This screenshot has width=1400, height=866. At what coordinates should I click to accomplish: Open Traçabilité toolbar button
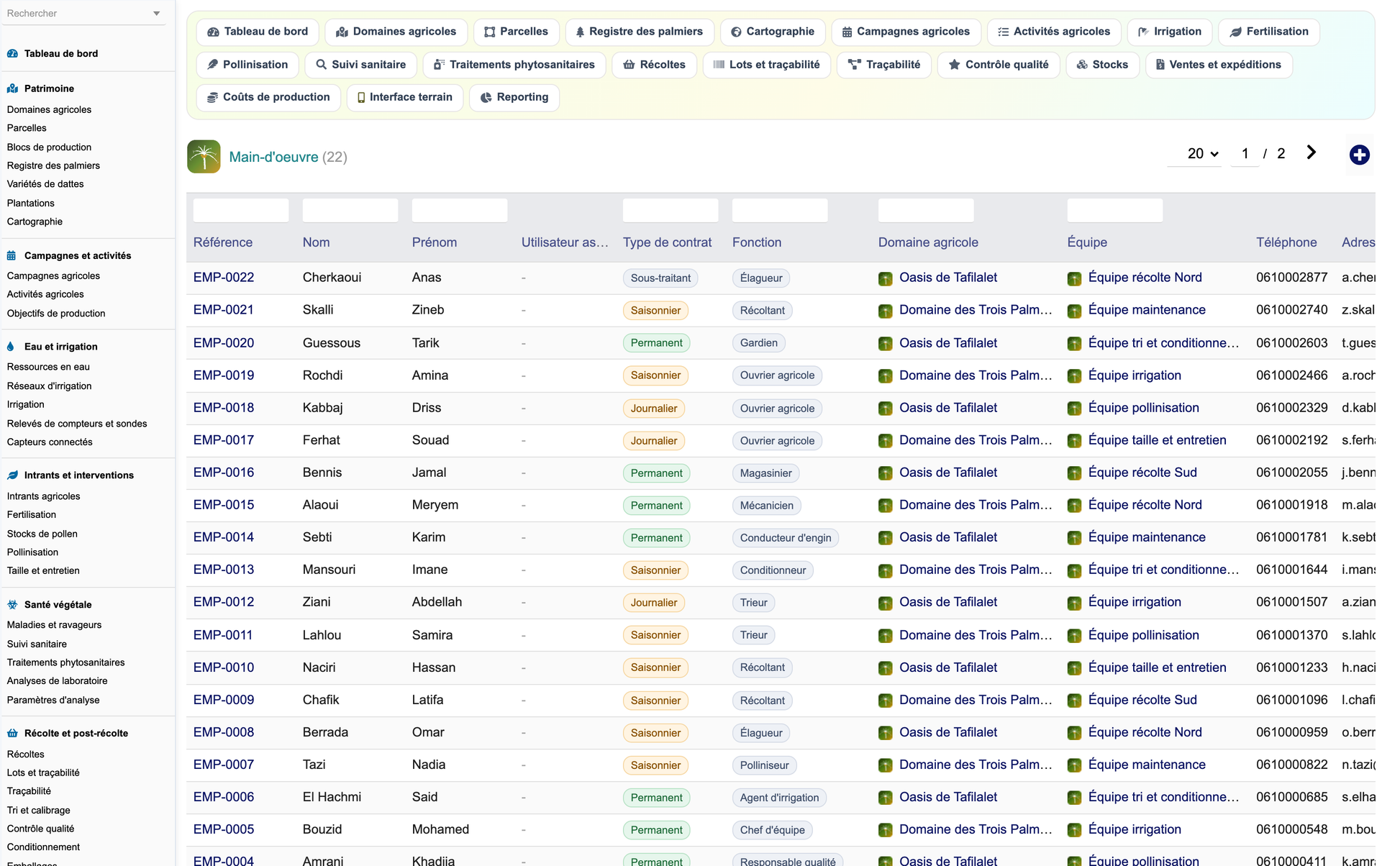tap(884, 65)
